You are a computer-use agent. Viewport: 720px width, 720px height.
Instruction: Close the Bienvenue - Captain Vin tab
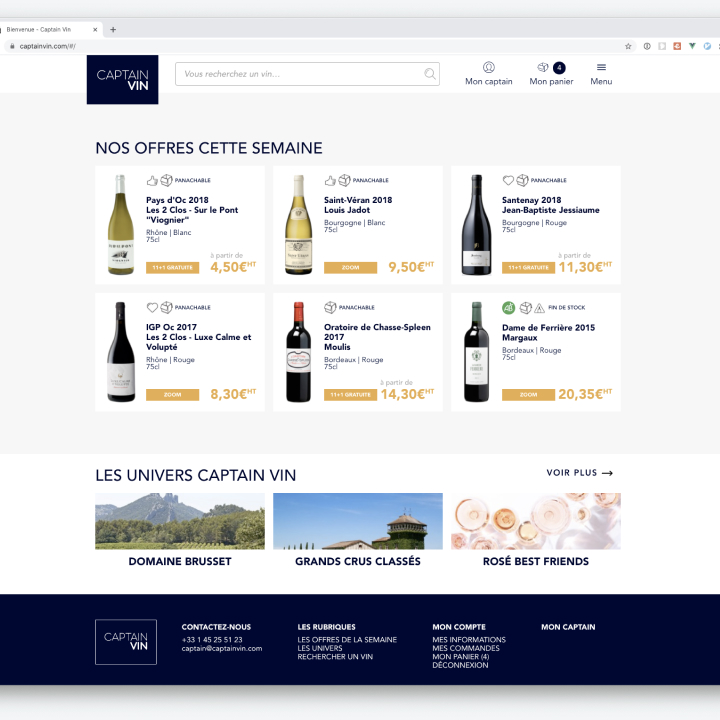(95, 29)
